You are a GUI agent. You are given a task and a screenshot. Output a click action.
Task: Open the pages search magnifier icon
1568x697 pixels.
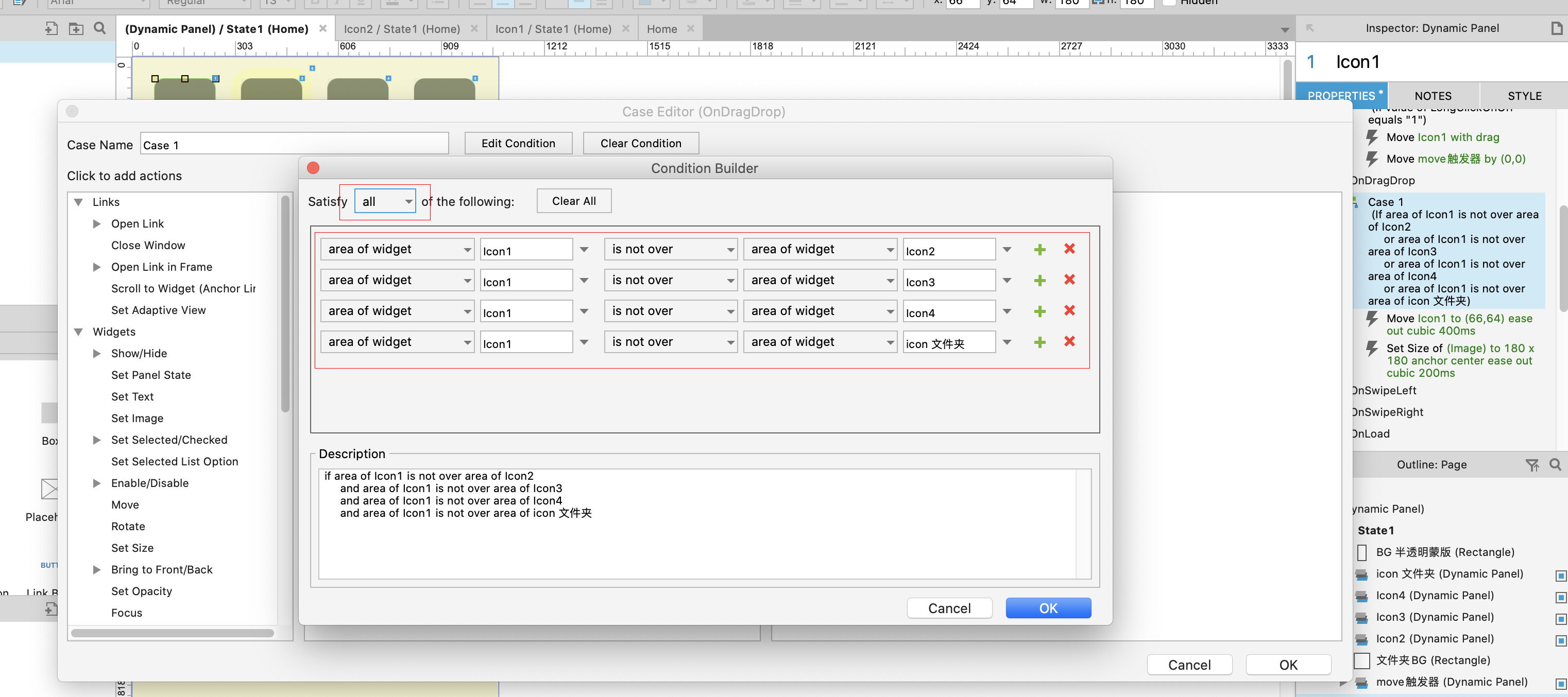(x=100, y=29)
